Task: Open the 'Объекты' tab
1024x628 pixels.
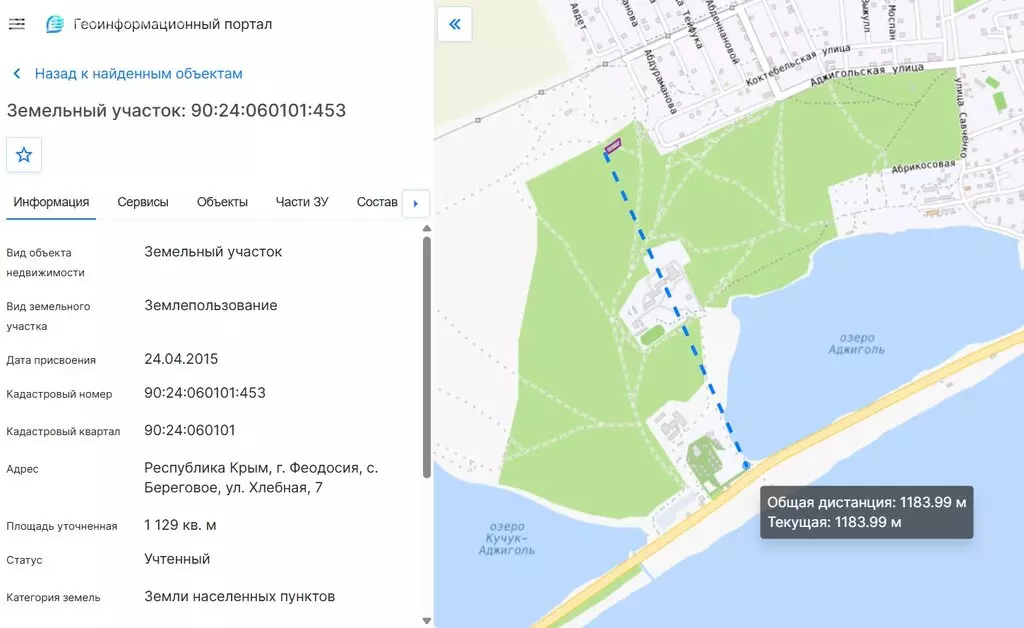Action: 222,202
